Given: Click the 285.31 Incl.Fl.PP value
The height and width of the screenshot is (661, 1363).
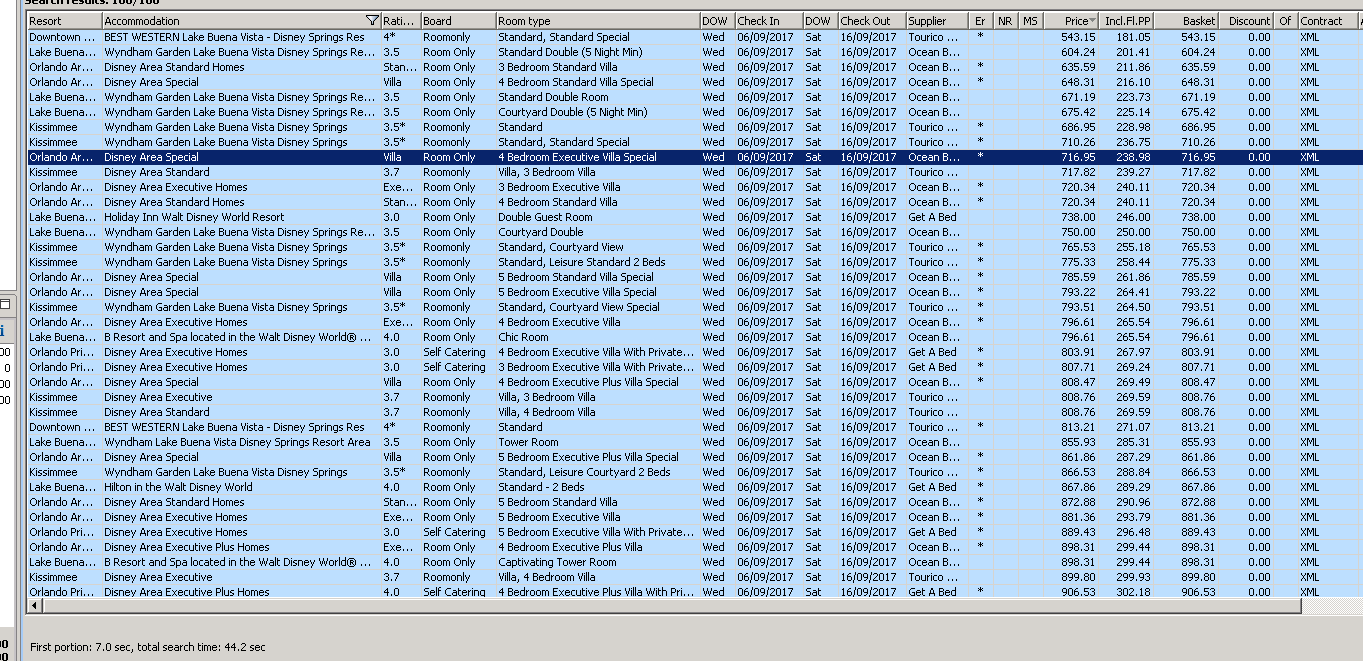Looking at the screenshot, I should 1133,442.
